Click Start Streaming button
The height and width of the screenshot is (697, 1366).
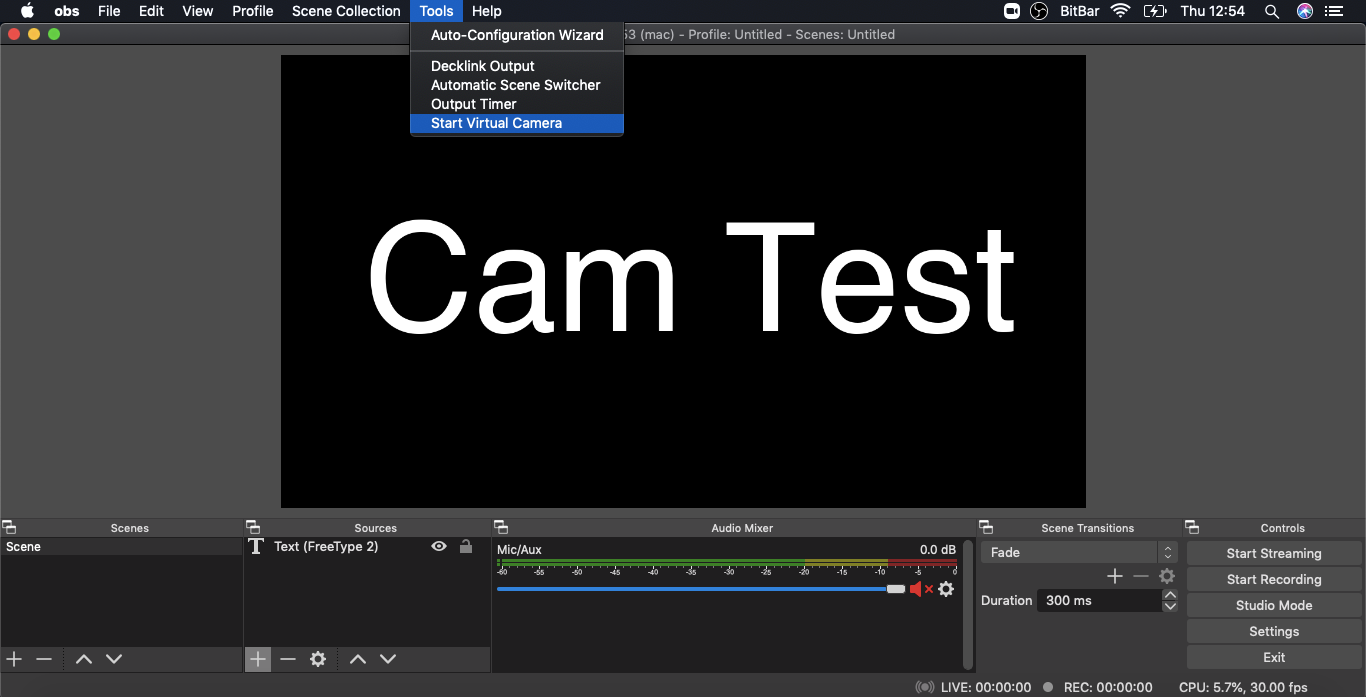point(1274,553)
